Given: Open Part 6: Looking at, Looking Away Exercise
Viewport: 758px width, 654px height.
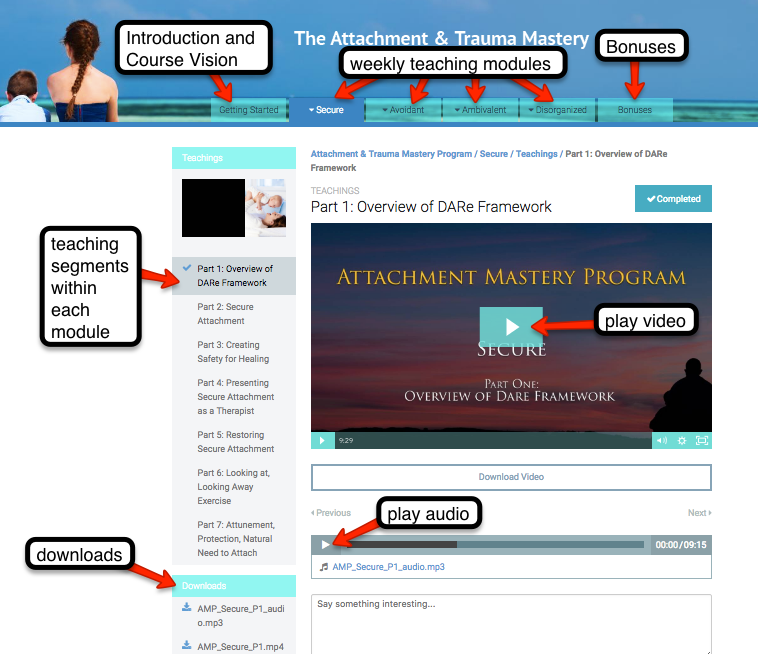Looking at the screenshot, I should [x=234, y=487].
